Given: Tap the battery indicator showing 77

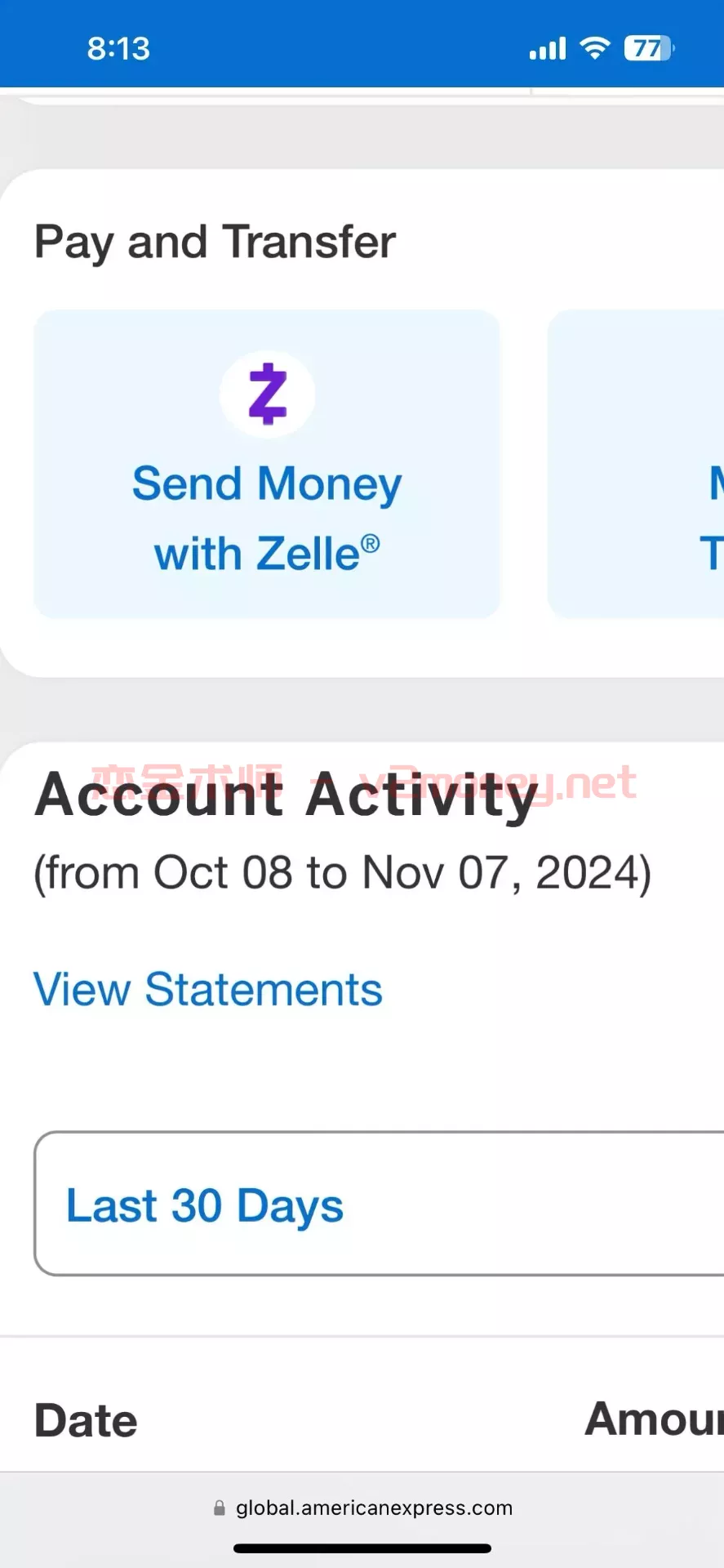Looking at the screenshot, I should click(649, 48).
